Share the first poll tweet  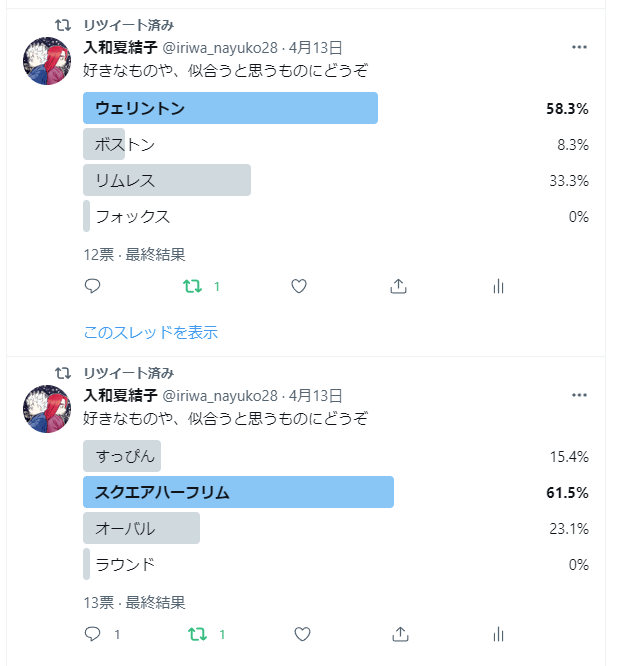pyautogui.click(x=398, y=286)
